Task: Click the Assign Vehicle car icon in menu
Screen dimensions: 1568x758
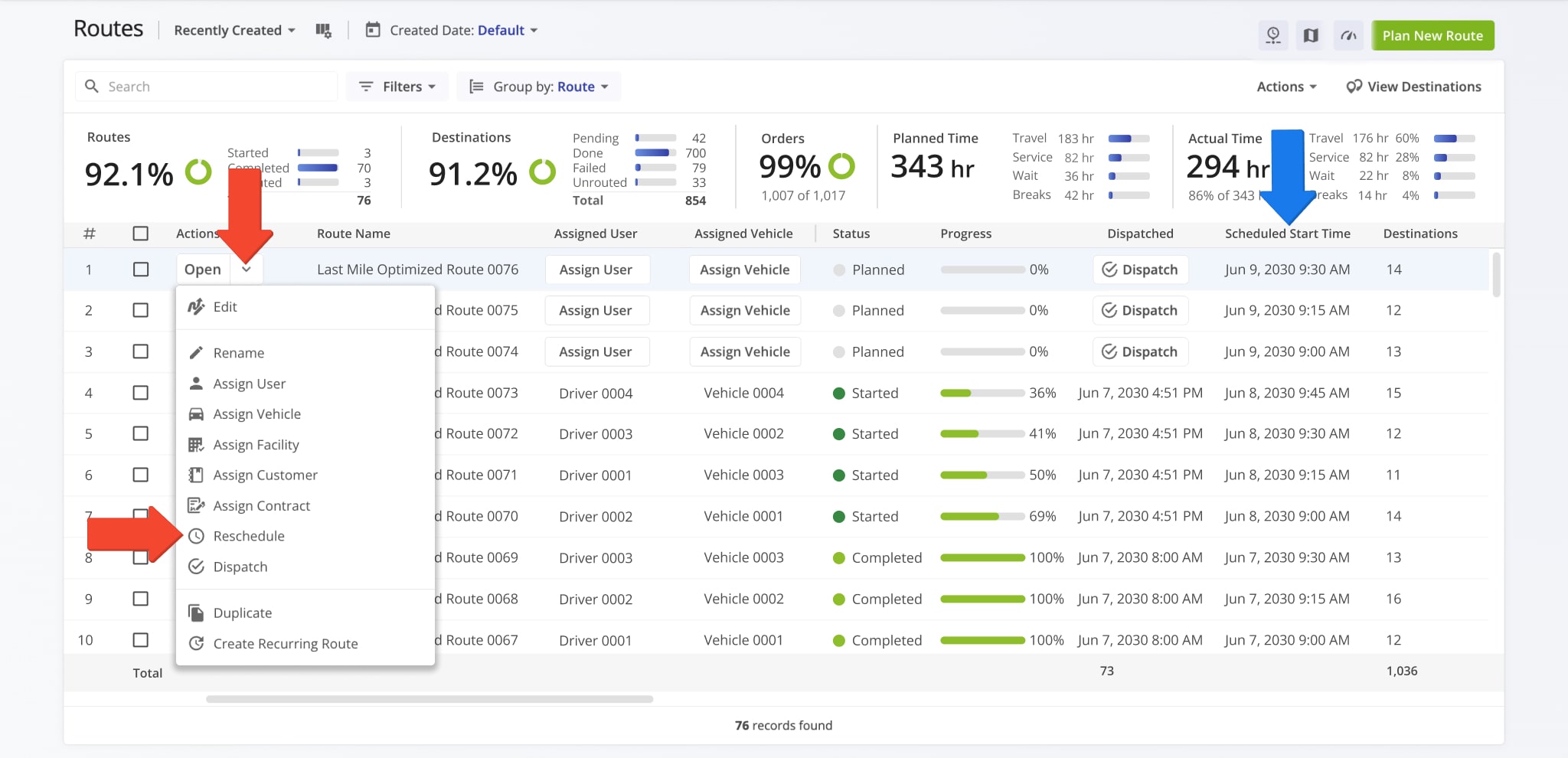Action: click(197, 414)
